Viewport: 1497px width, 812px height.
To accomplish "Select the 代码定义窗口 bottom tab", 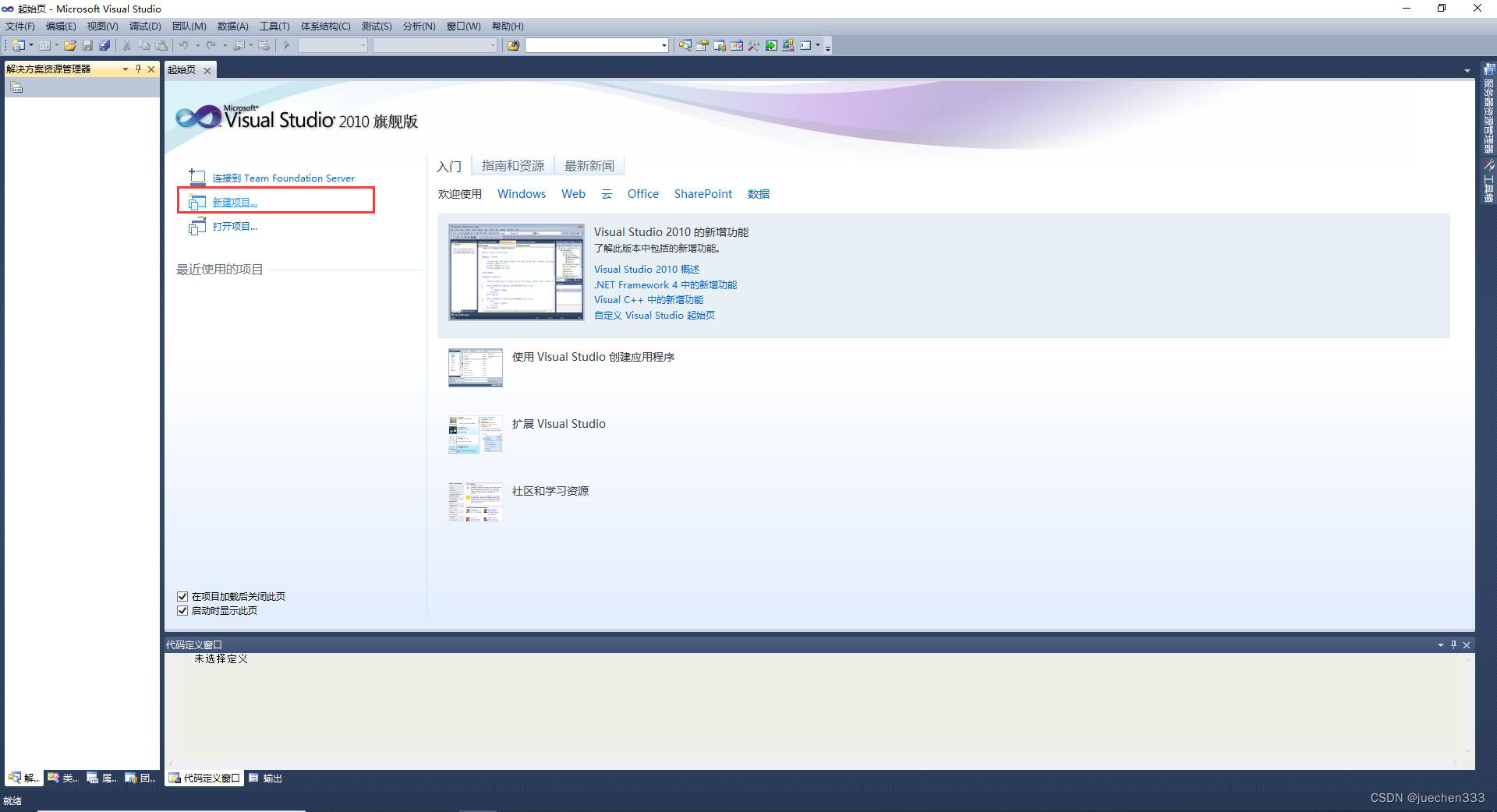I will pyautogui.click(x=205, y=778).
